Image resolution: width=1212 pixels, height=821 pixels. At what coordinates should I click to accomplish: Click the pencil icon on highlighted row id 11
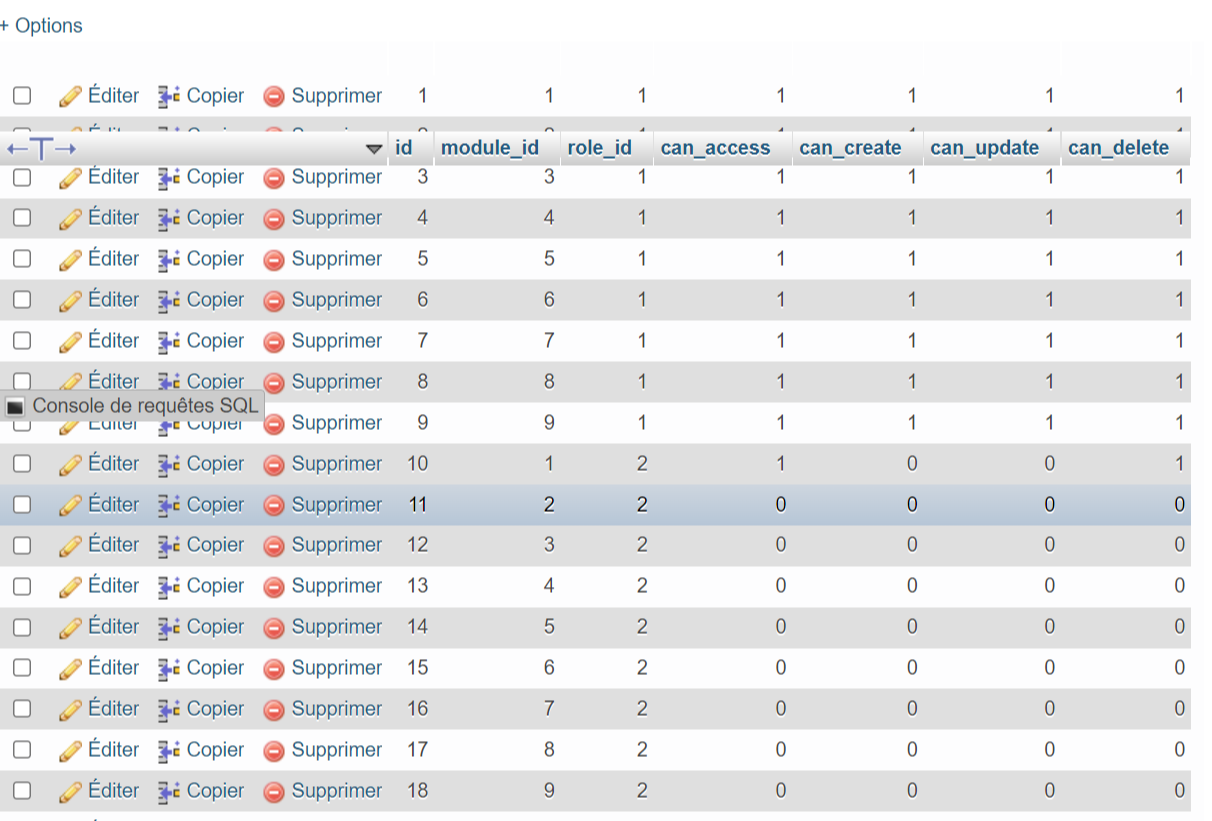click(x=70, y=506)
